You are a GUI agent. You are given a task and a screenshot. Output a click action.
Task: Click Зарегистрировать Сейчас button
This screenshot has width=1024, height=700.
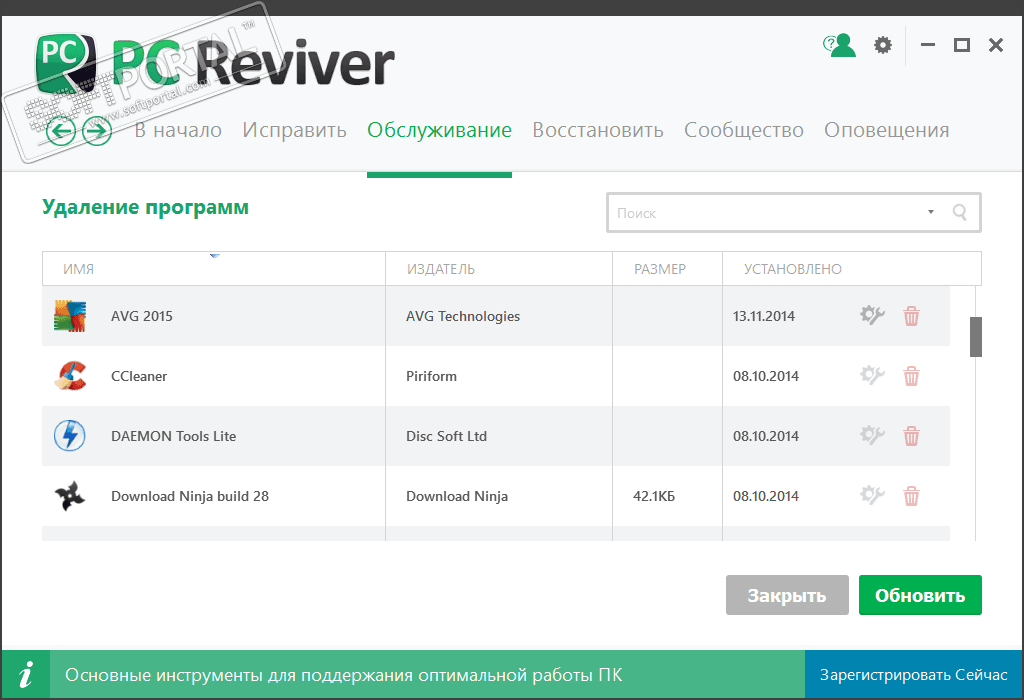(x=914, y=675)
